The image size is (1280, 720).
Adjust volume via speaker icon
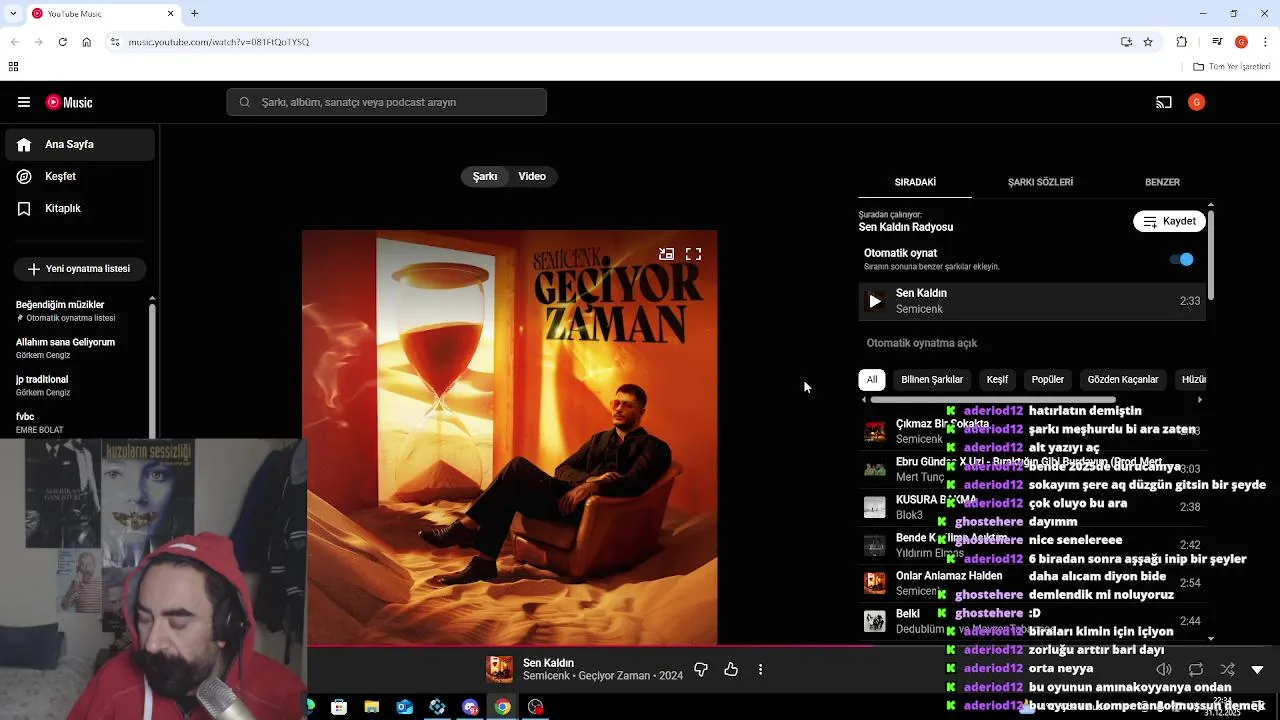click(x=1164, y=669)
